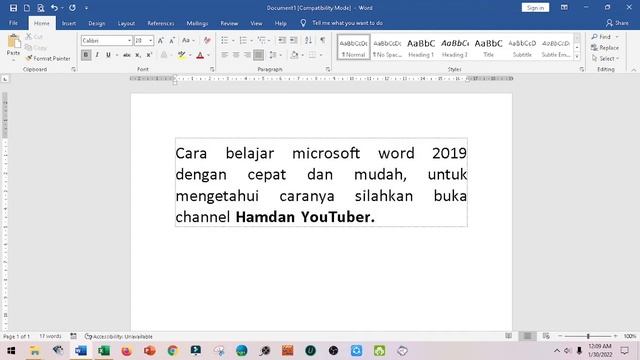640x360 pixels.
Task: Toggle Underline formatting
Action: pyautogui.click(x=108, y=55)
